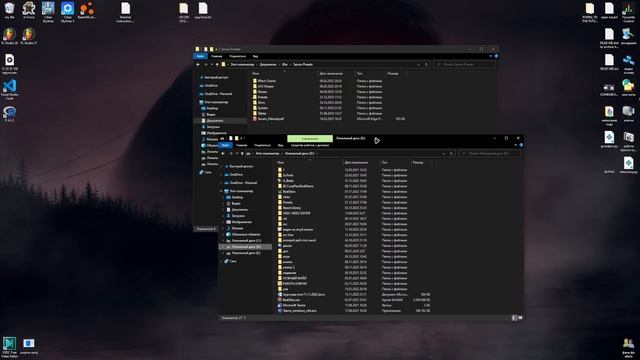Click Этот компьютер in D: window address bar
This screenshot has height=360, width=640.
click(x=267, y=153)
